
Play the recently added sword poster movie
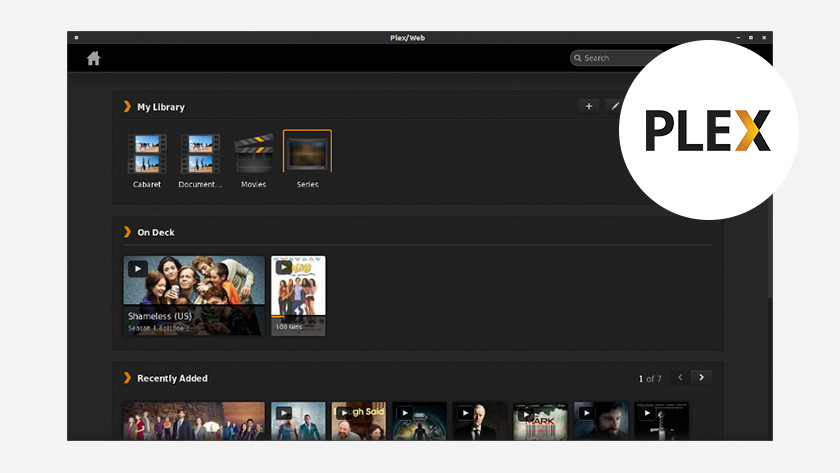(x=647, y=413)
